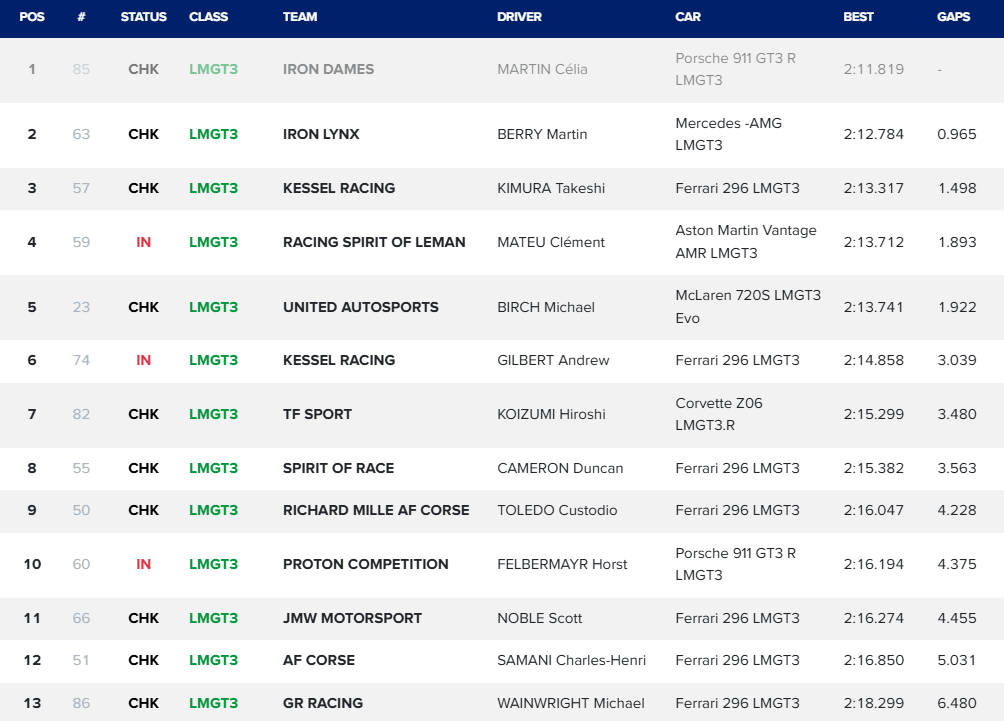
Task: Click car Aston Martin Vantage AMR LMGT3
Action: [x=746, y=242]
